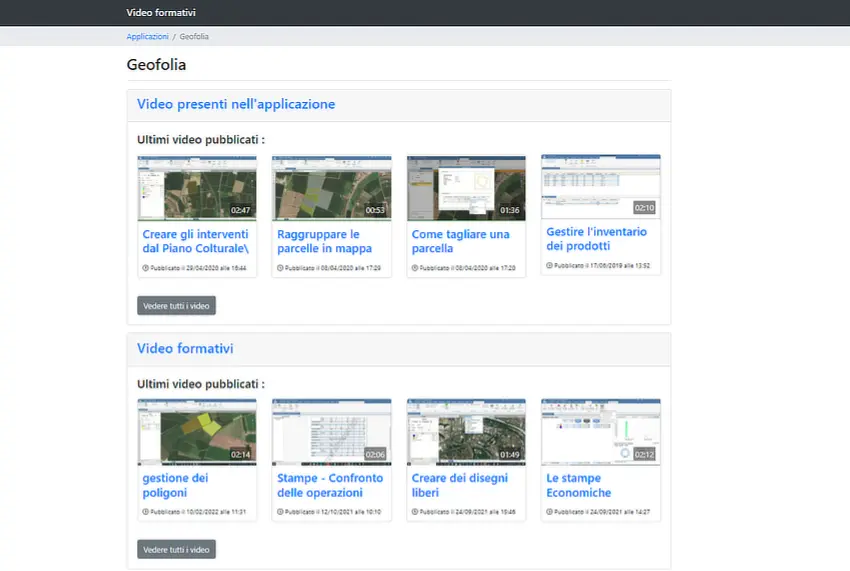The height and width of the screenshot is (571, 850).
Task: Click clock icon under 'Creare gli interventi' card
Action: [145, 268]
